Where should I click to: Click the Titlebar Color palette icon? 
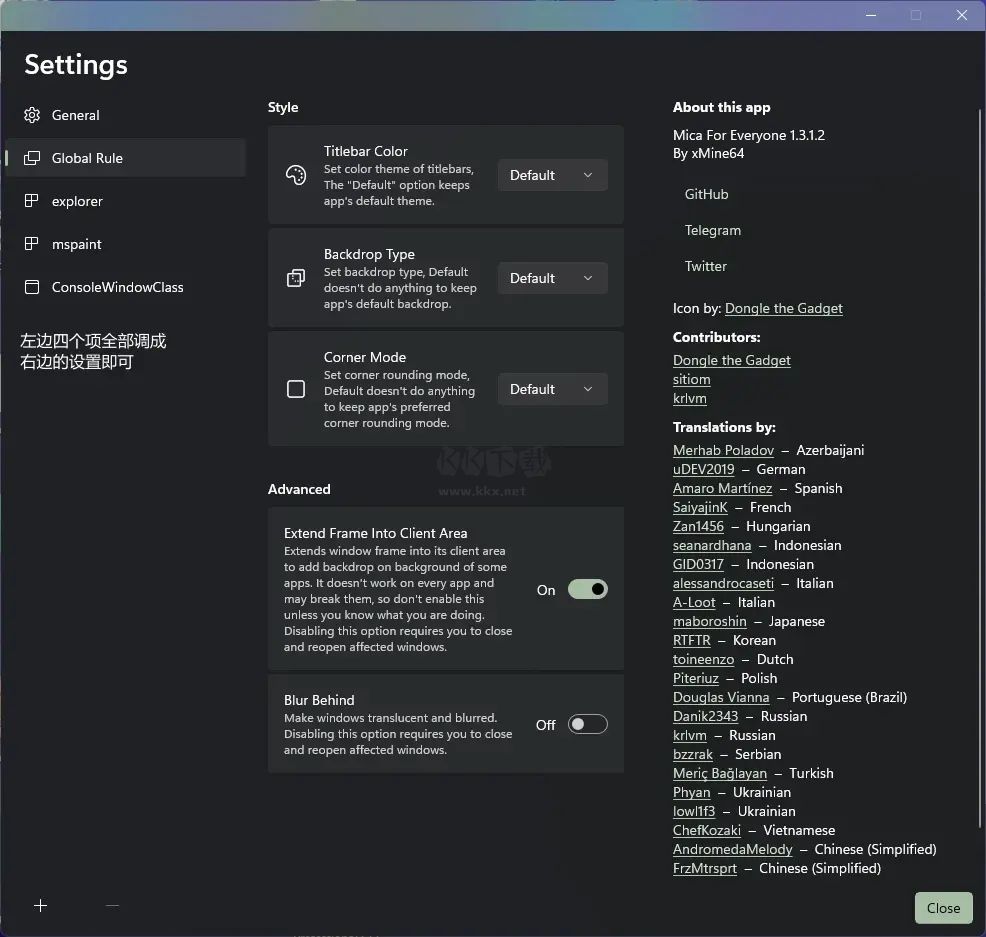[x=296, y=176]
